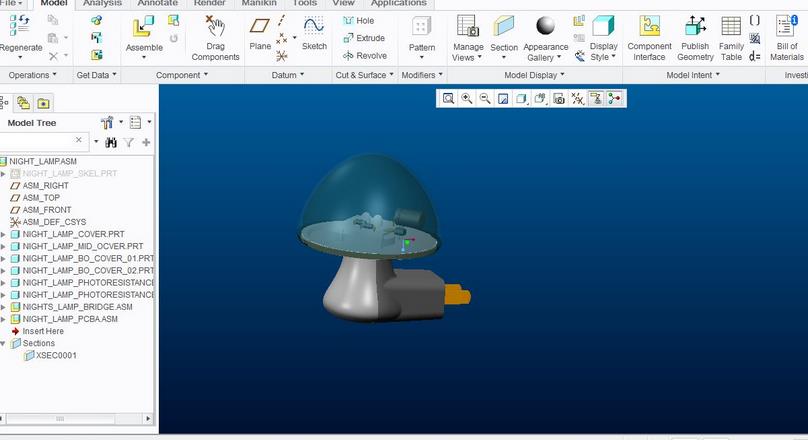Select NIGHT_LAMP_PCBA.ASM in the tree

(x=70, y=319)
